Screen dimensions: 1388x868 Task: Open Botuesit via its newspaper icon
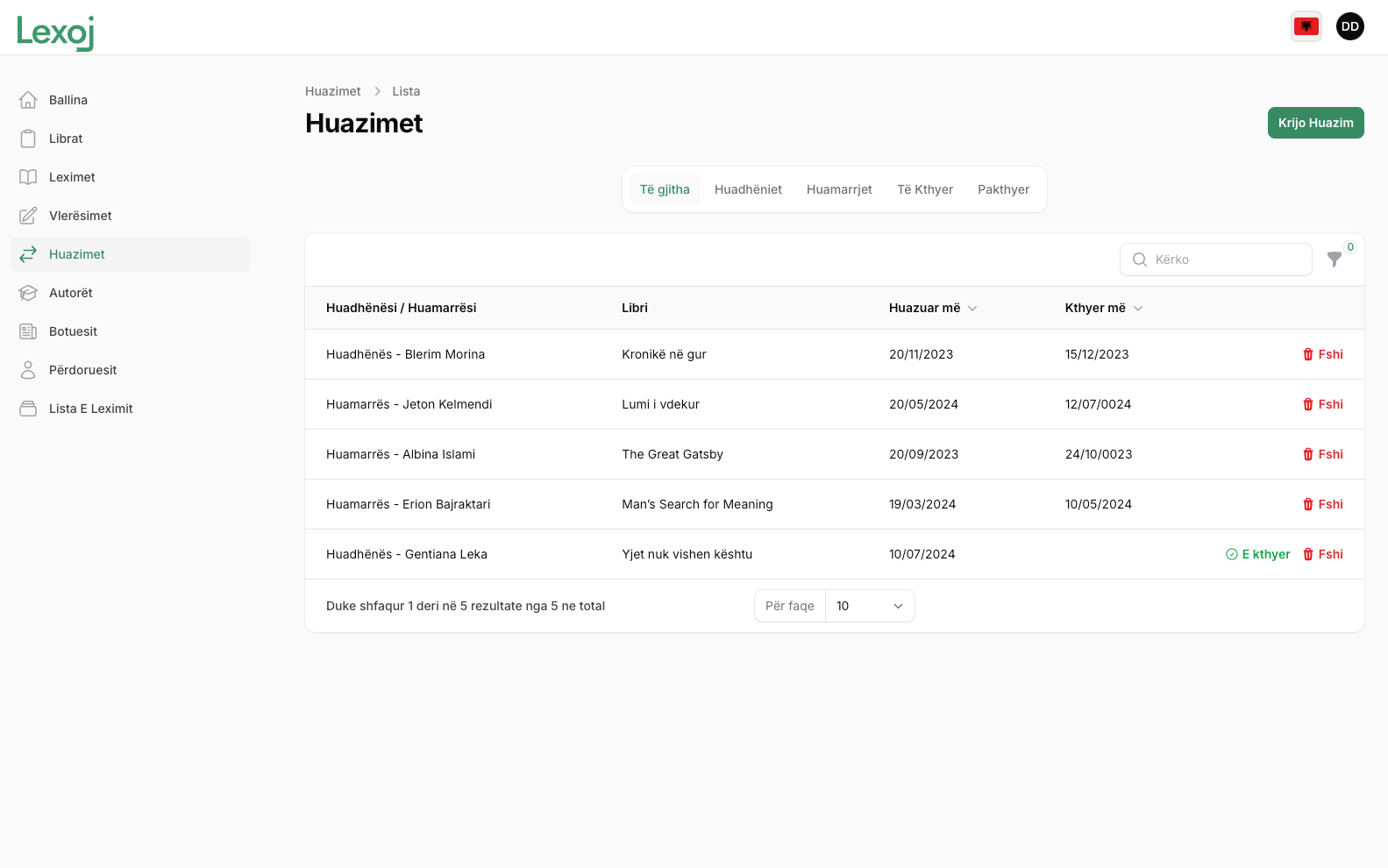[x=28, y=331]
